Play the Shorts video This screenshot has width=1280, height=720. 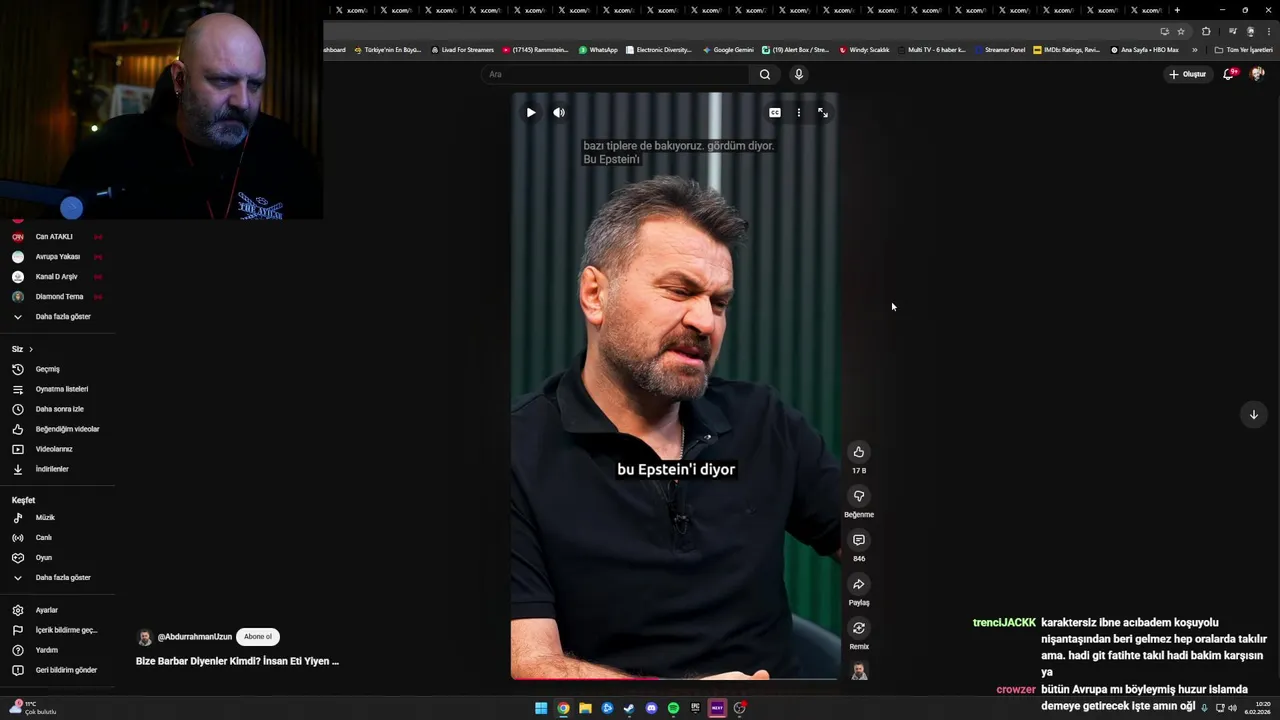(531, 113)
